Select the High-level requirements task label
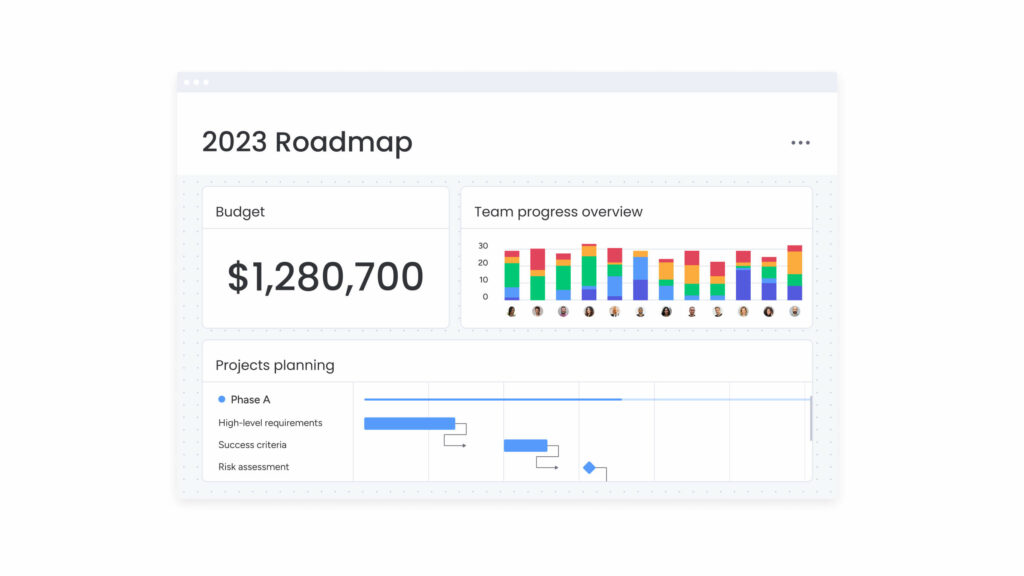This screenshot has width=1024, height=576. 270,423
